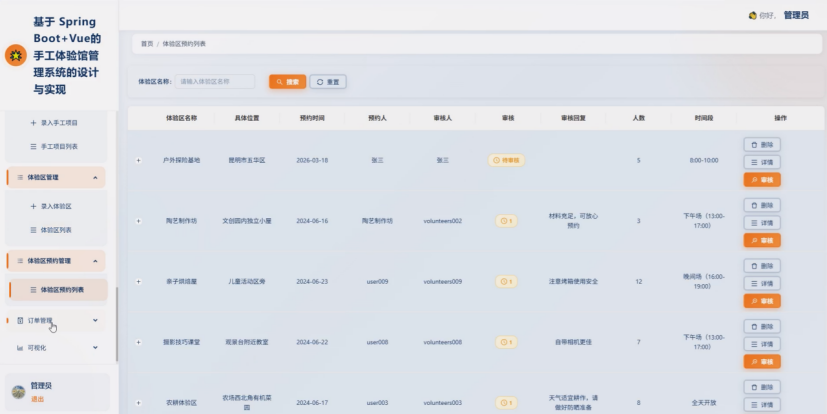This screenshot has height=414, width=827.
Task: Expand the 陶艺制作坊 row
Action: [x=138, y=221]
